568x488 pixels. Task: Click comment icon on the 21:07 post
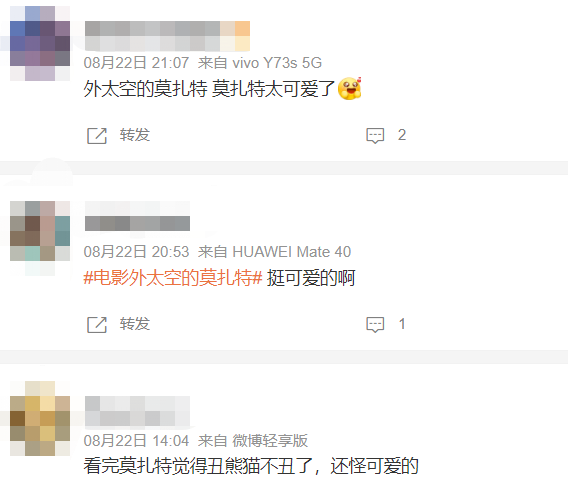coord(375,136)
